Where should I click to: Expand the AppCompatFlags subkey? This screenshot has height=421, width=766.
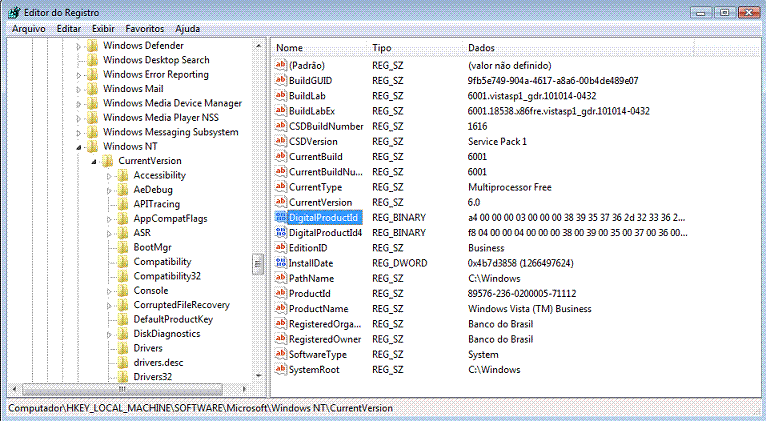[109, 219]
